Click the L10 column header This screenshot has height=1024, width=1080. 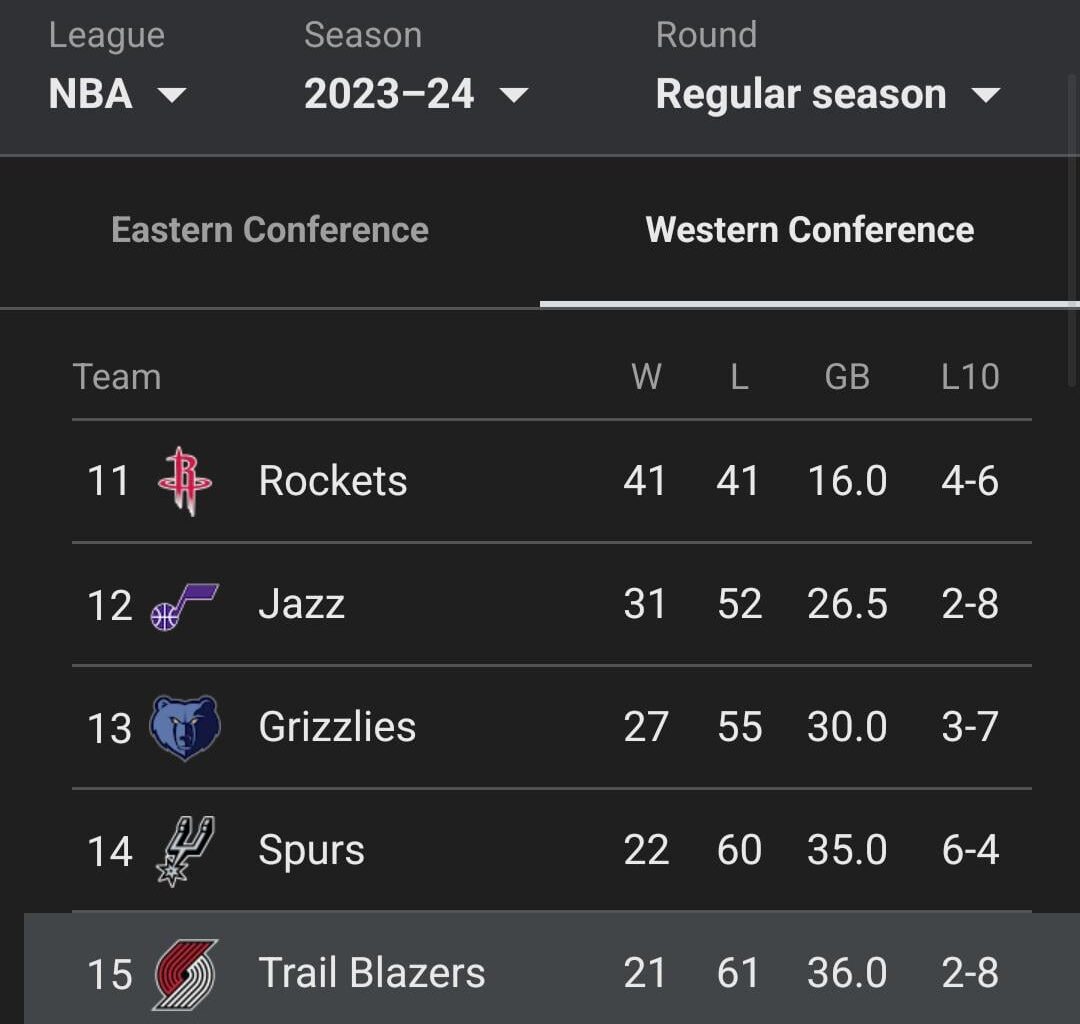click(x=969, y=377)
